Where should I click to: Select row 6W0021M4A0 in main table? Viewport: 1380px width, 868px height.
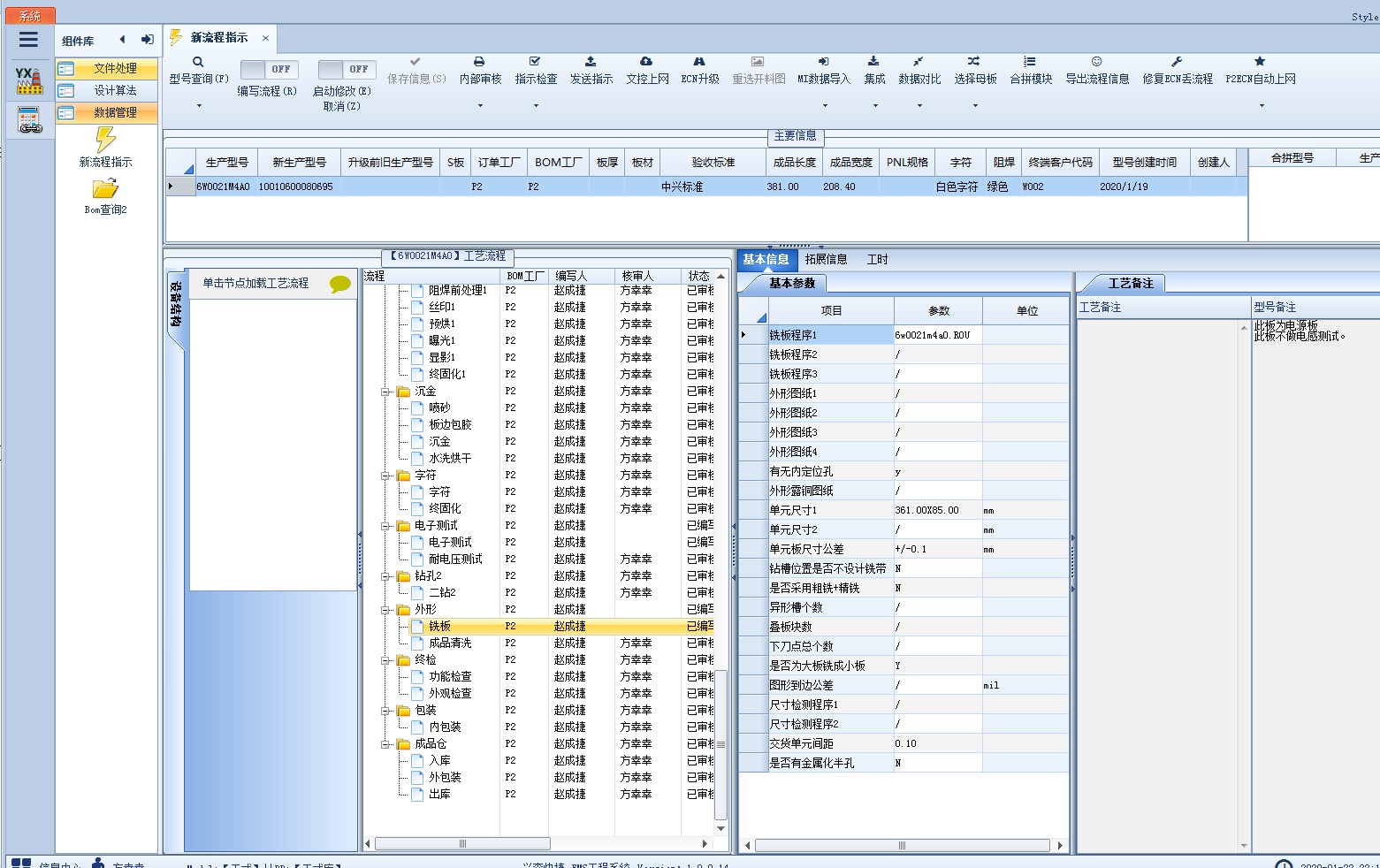[x=707, y=187]
